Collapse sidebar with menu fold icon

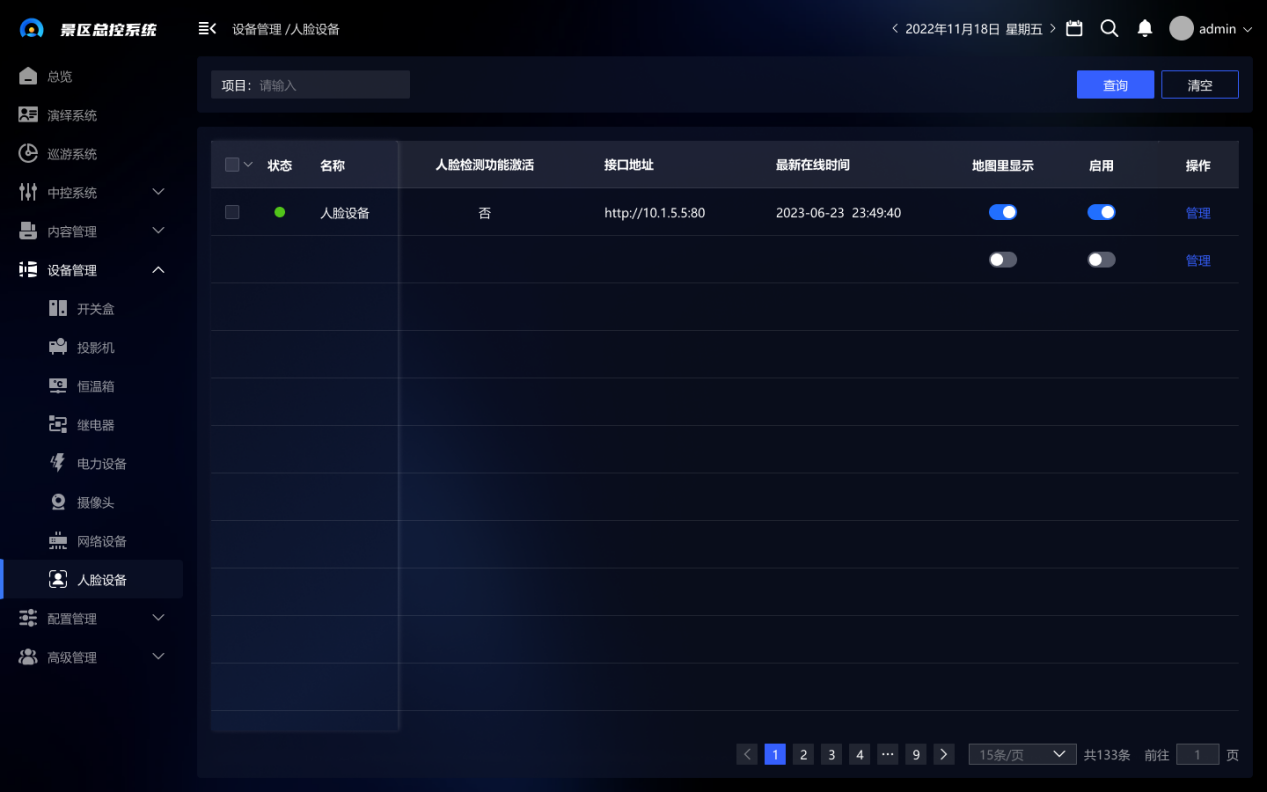click(x=207, y=29)
